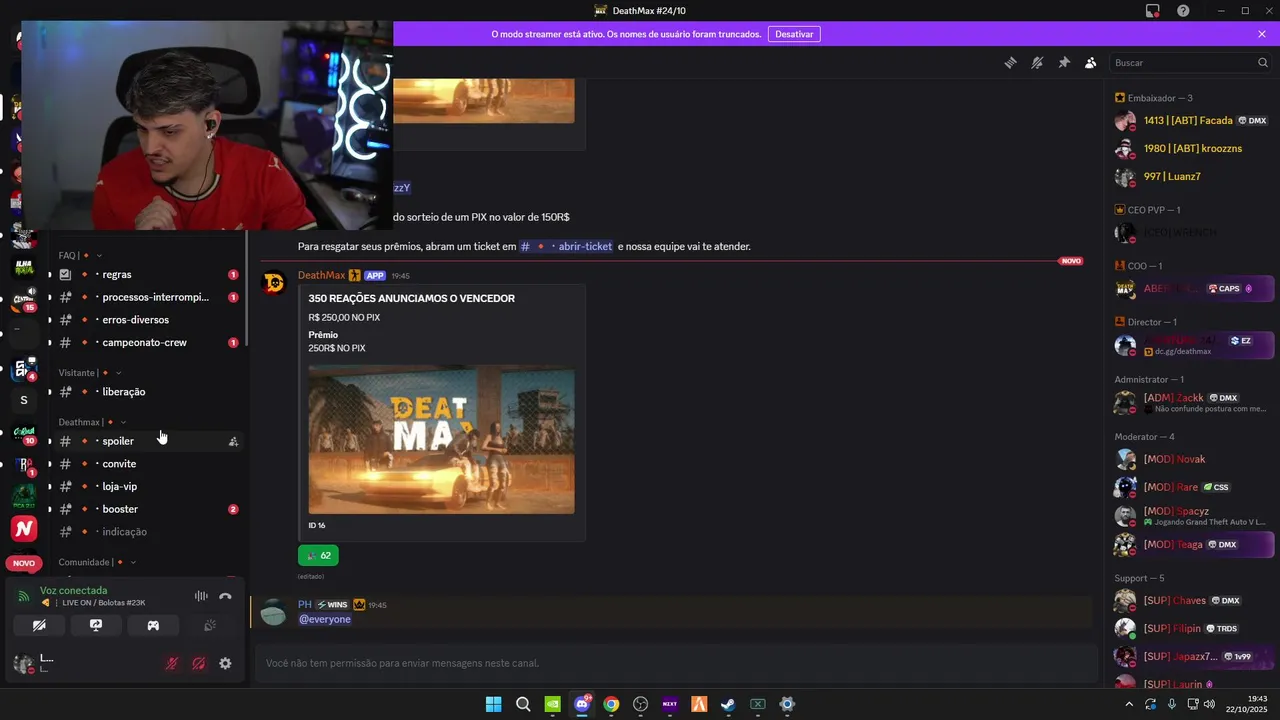Open the red N server icon

coord(24,528)
